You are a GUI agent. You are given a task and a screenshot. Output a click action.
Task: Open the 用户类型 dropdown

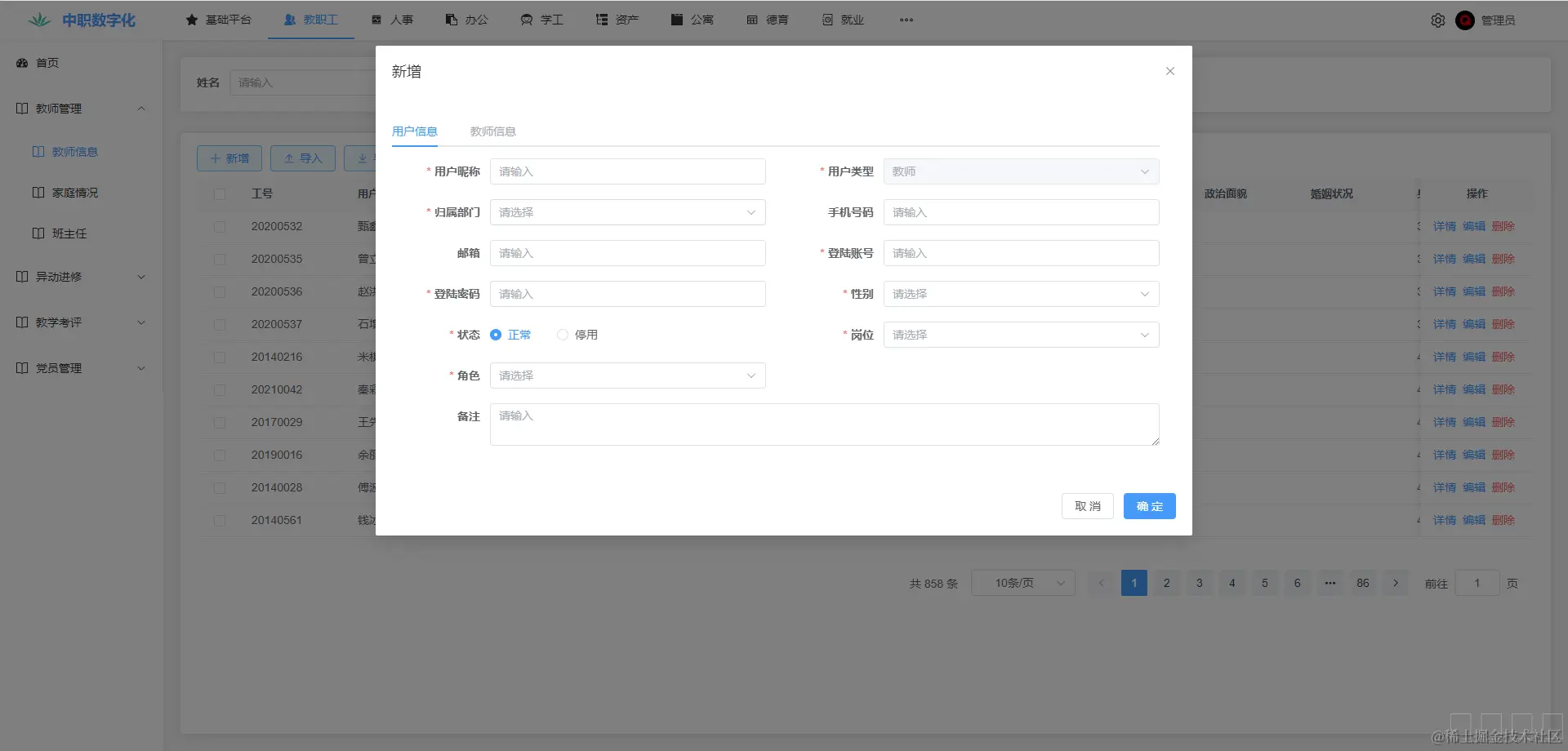tap(1022, 171)
